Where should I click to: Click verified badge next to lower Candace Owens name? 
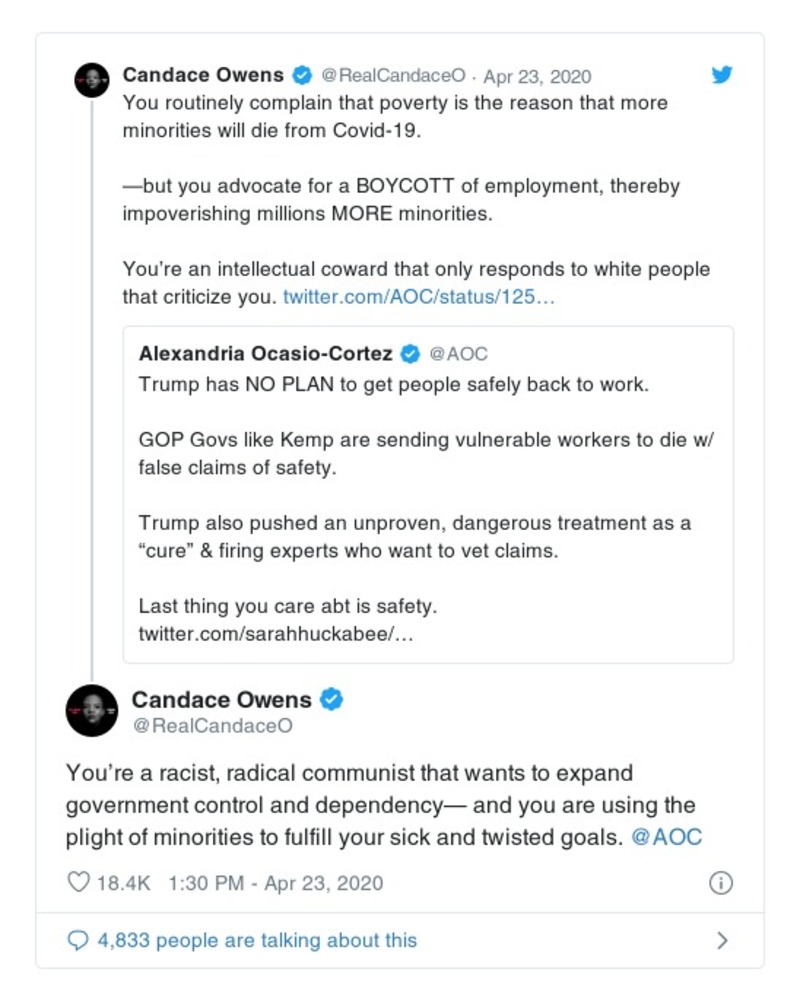(x=331, y=700)
